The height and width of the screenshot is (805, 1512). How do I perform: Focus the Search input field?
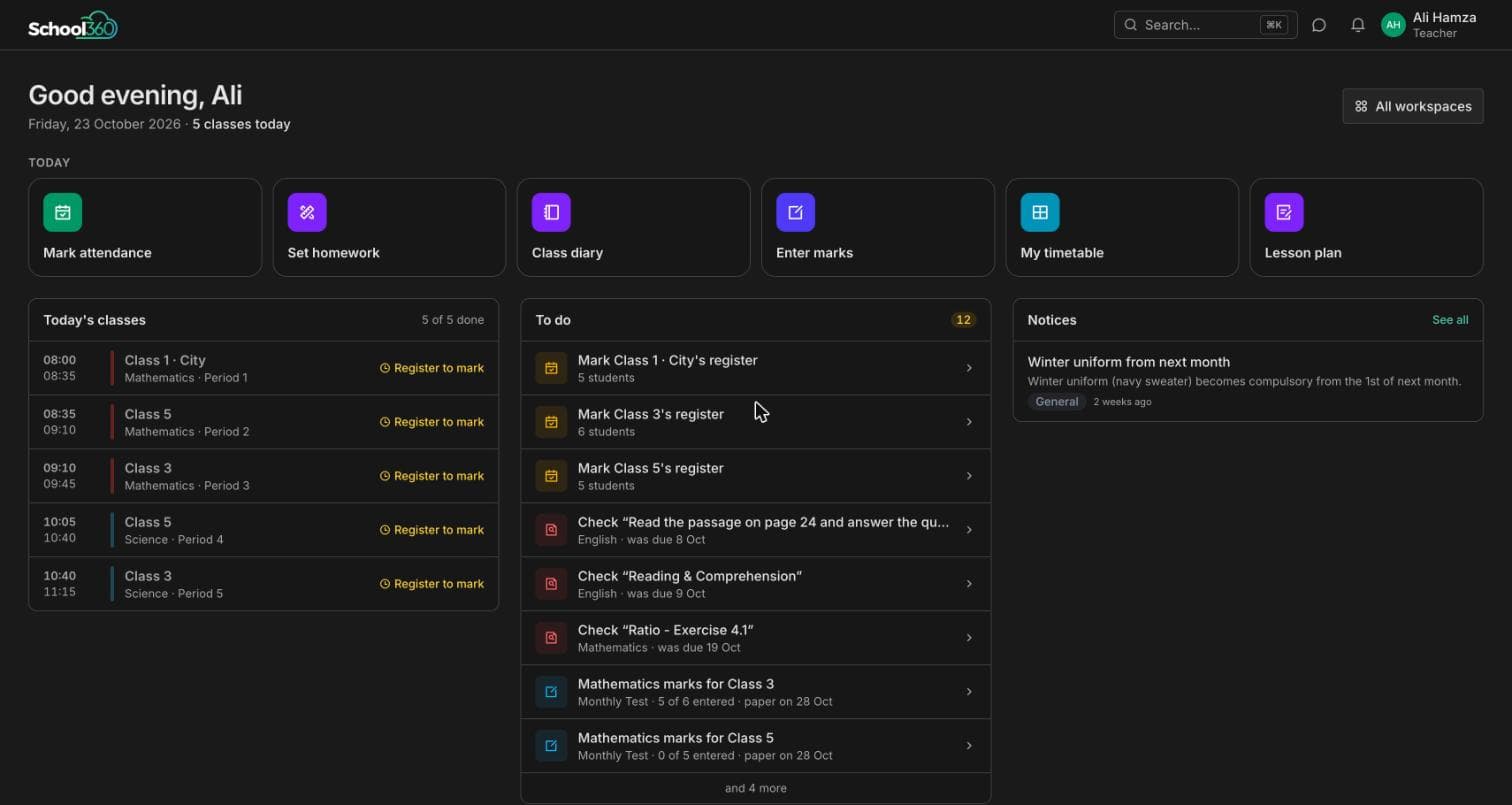click(1205, 25)
